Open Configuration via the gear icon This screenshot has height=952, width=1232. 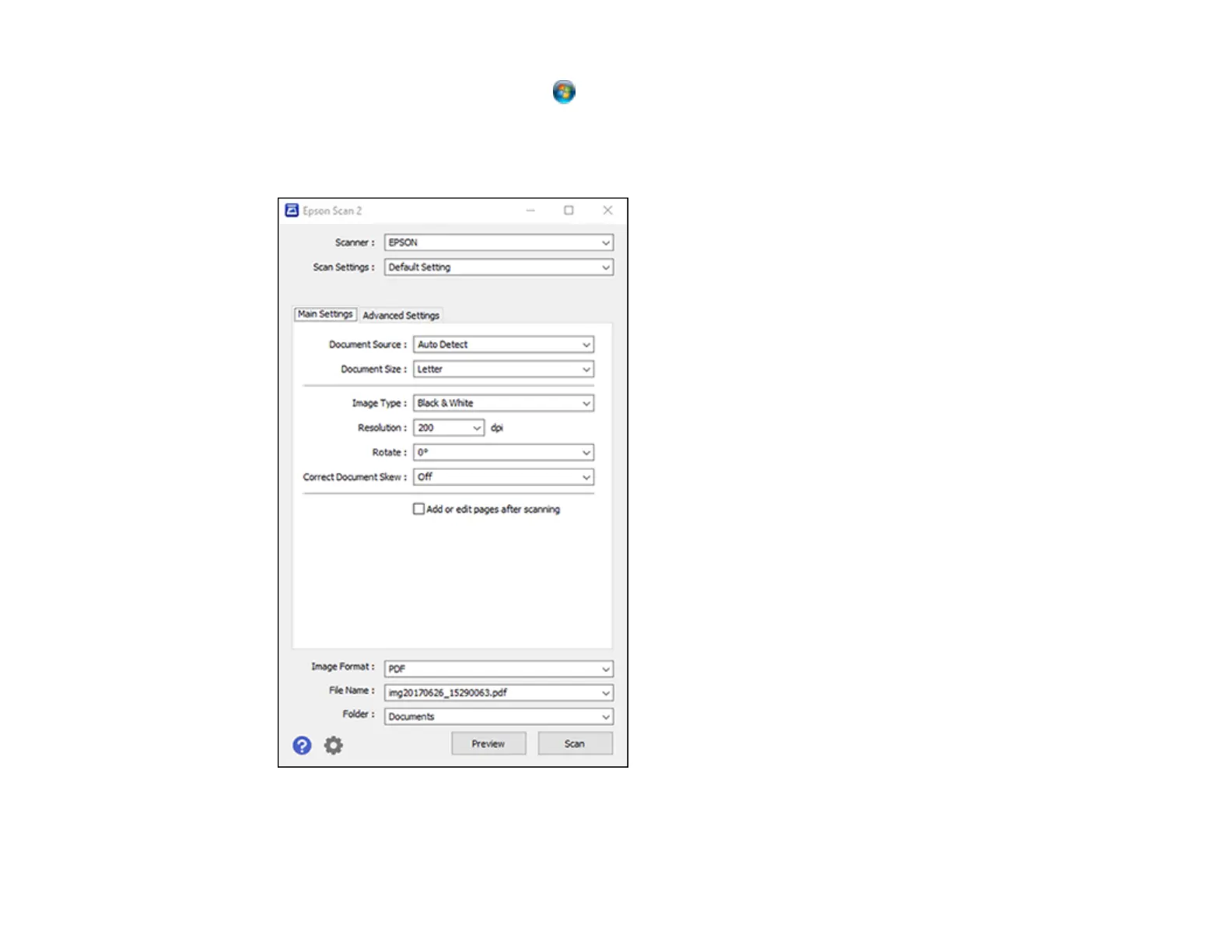tap(334, 746)
